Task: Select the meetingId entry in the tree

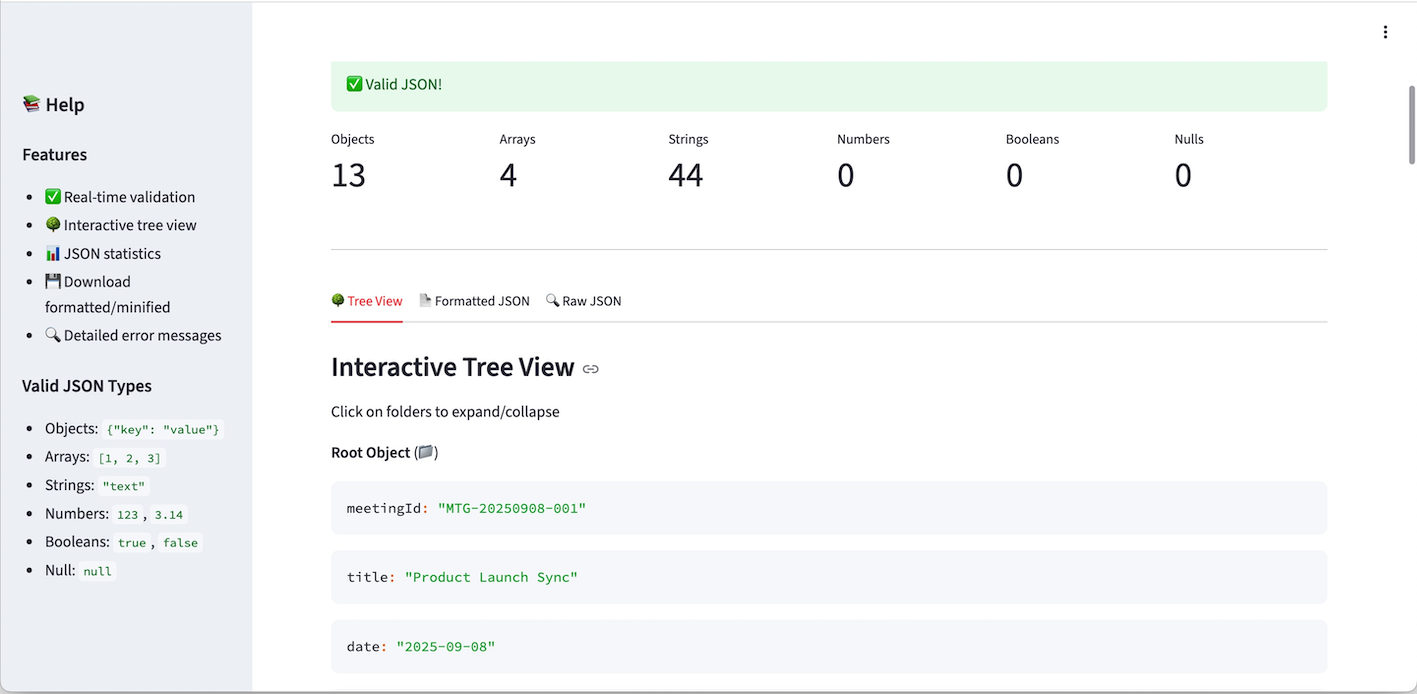Action: click(828, 508)
